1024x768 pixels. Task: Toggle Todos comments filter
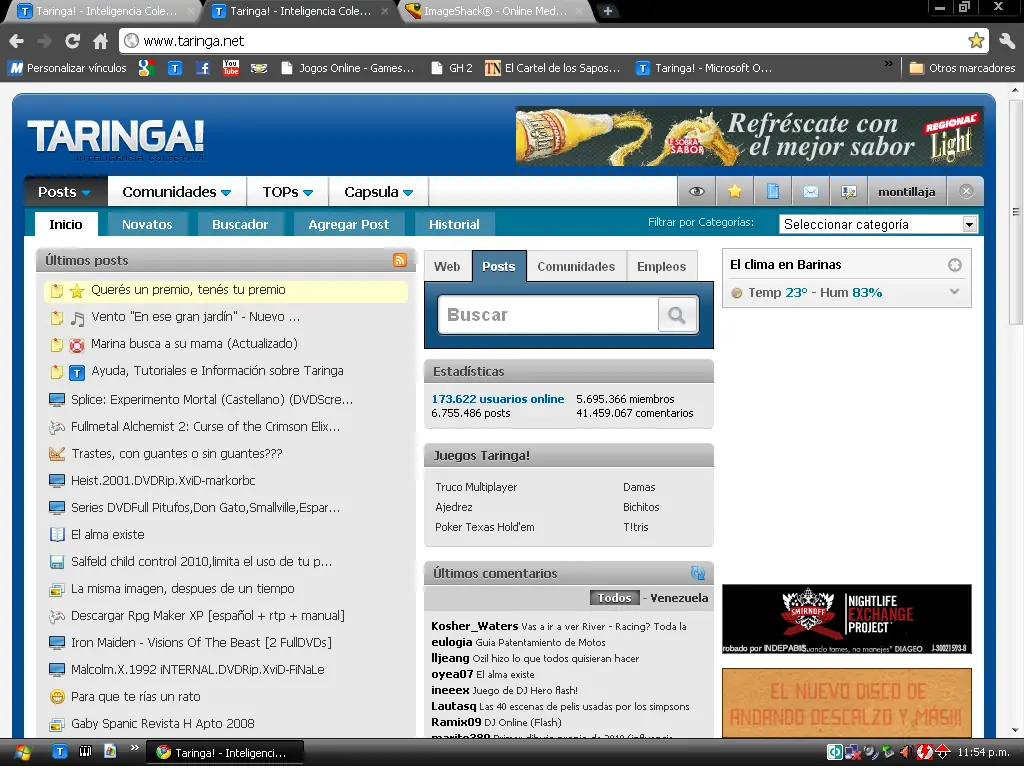614,598
